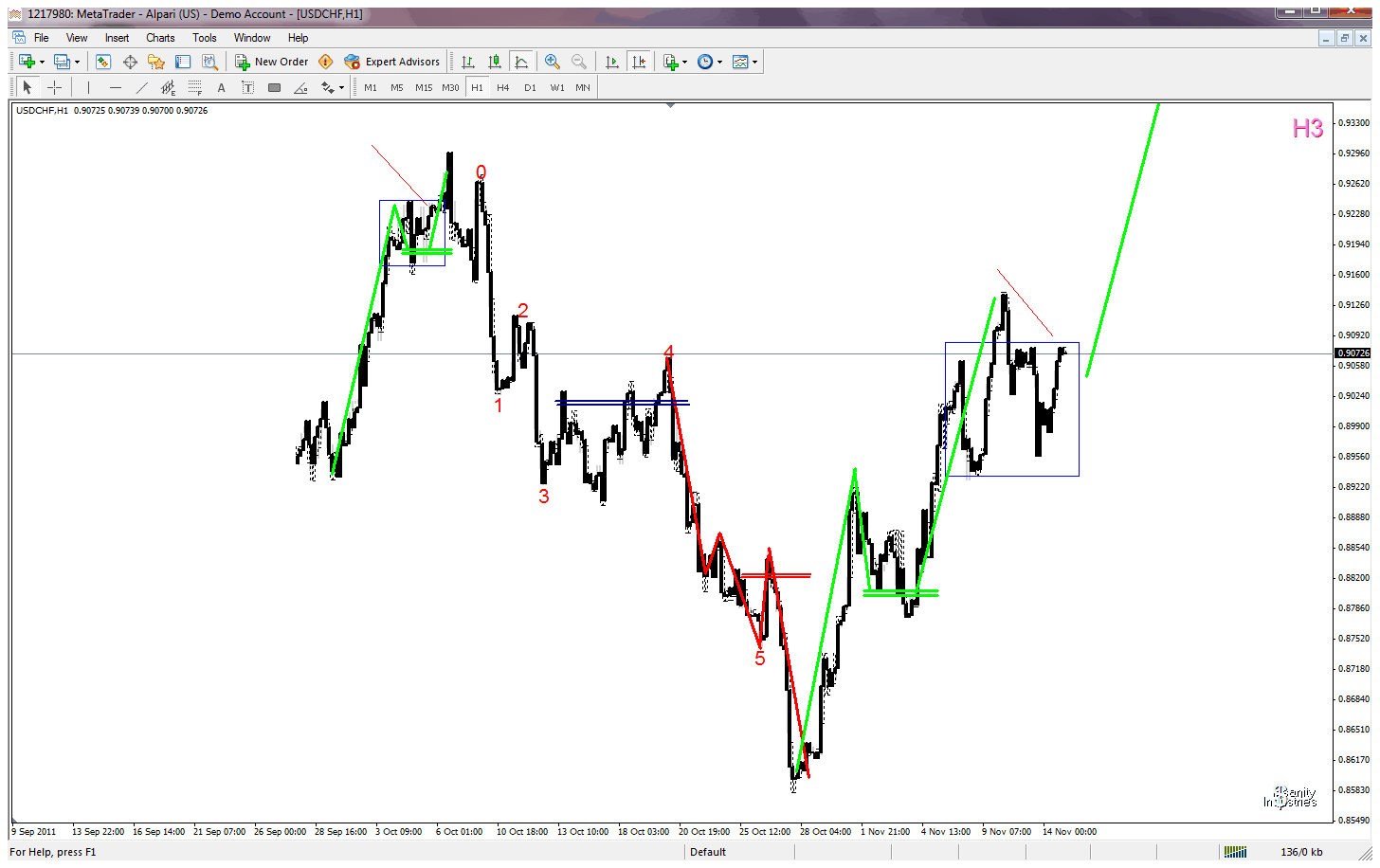The image size is (1380, 868).
Task: Switch chart to Candlesticks style
Action: tap(495, 62)
